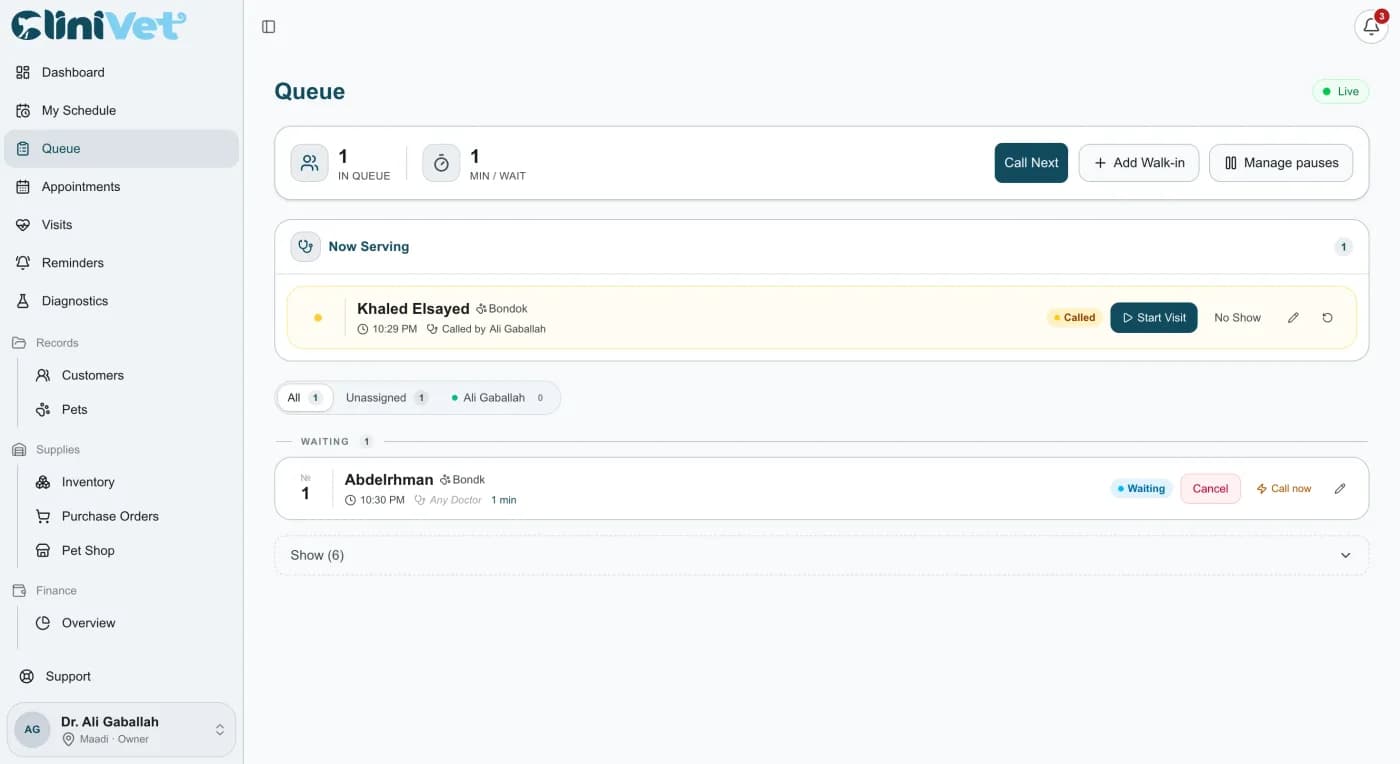Viewport: 1400px width, 764px height.
Task: Click the Live status indicator
Action: (x=1340, y=92)
